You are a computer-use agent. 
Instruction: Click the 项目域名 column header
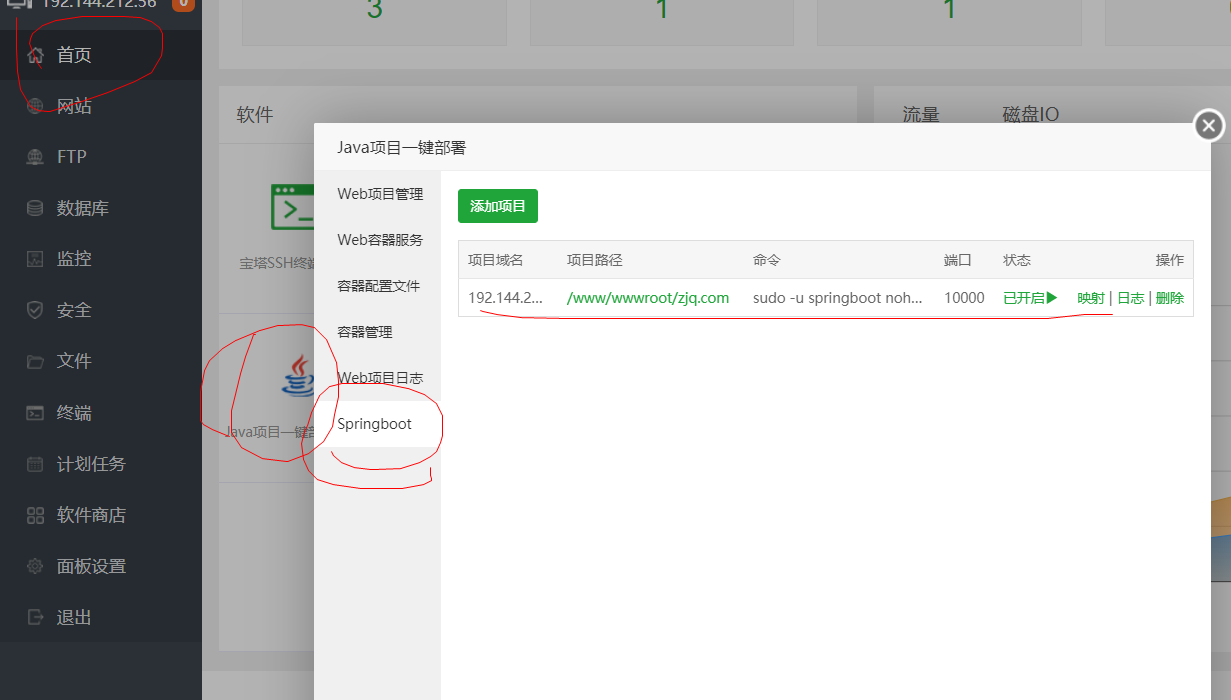tap(496, 260)
